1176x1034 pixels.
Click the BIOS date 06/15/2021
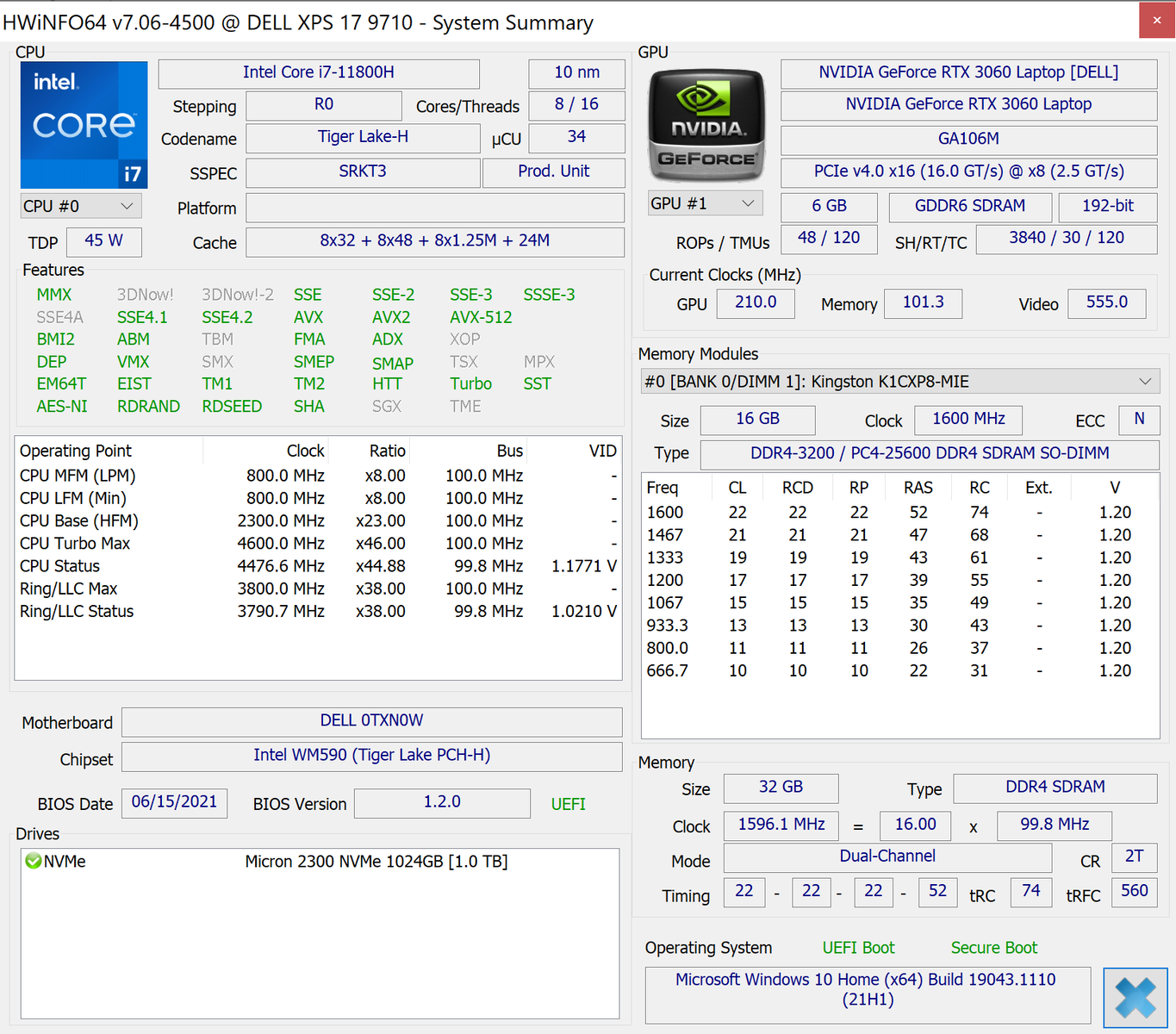pyautogui.click(x=175, y=802)
